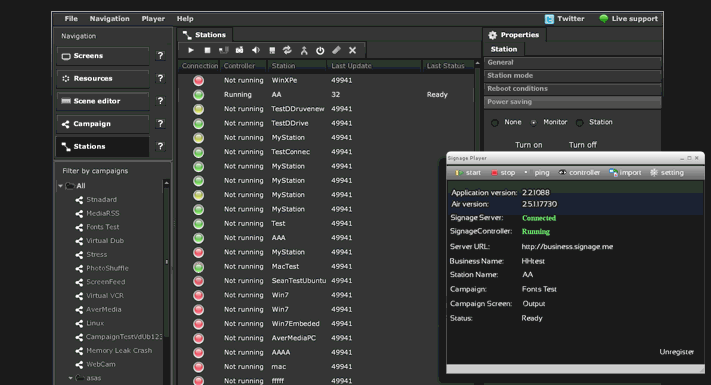Click the circular arrows refresh icon
The image size is (711, 385).
(287, 50)
